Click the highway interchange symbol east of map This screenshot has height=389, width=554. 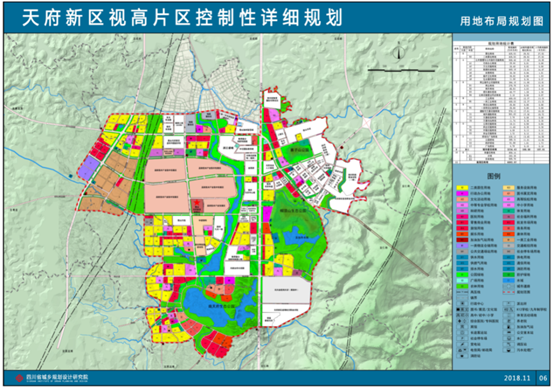366,123
